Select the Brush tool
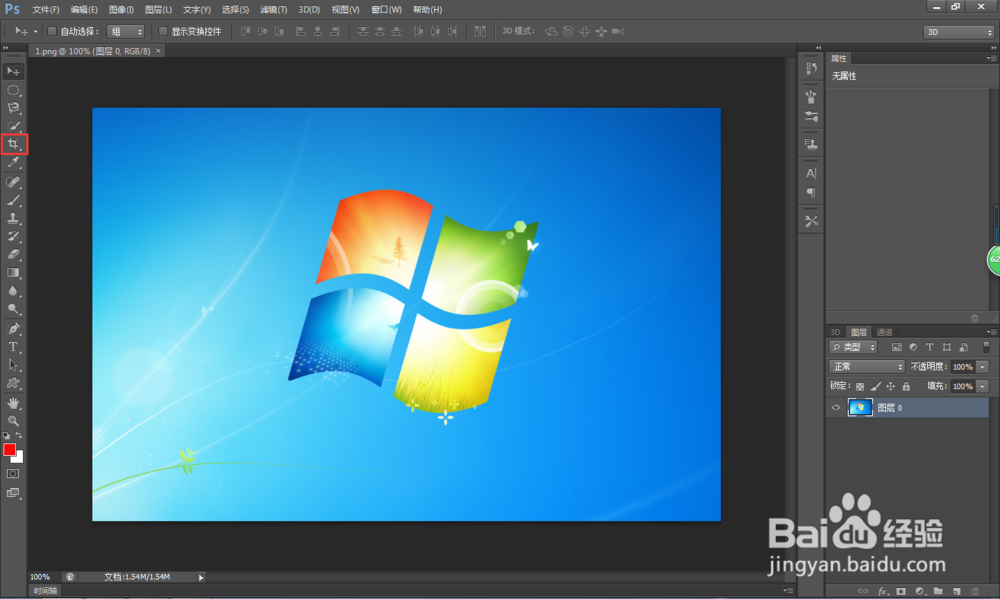This screenshot has width=1000, height=599. (x=13, y=200)
